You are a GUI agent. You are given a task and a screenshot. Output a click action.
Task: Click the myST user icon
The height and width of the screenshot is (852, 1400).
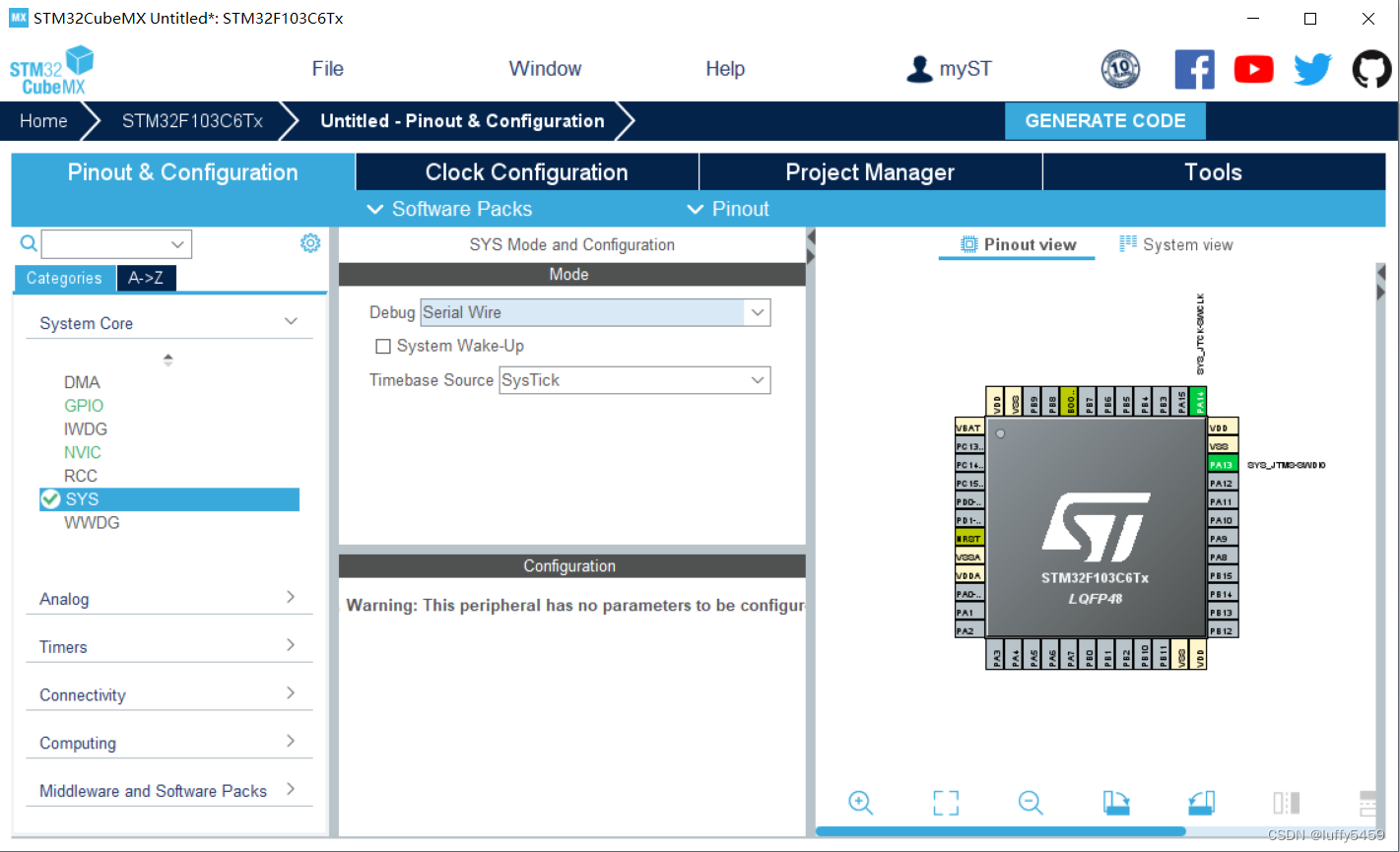coord(919,69)
